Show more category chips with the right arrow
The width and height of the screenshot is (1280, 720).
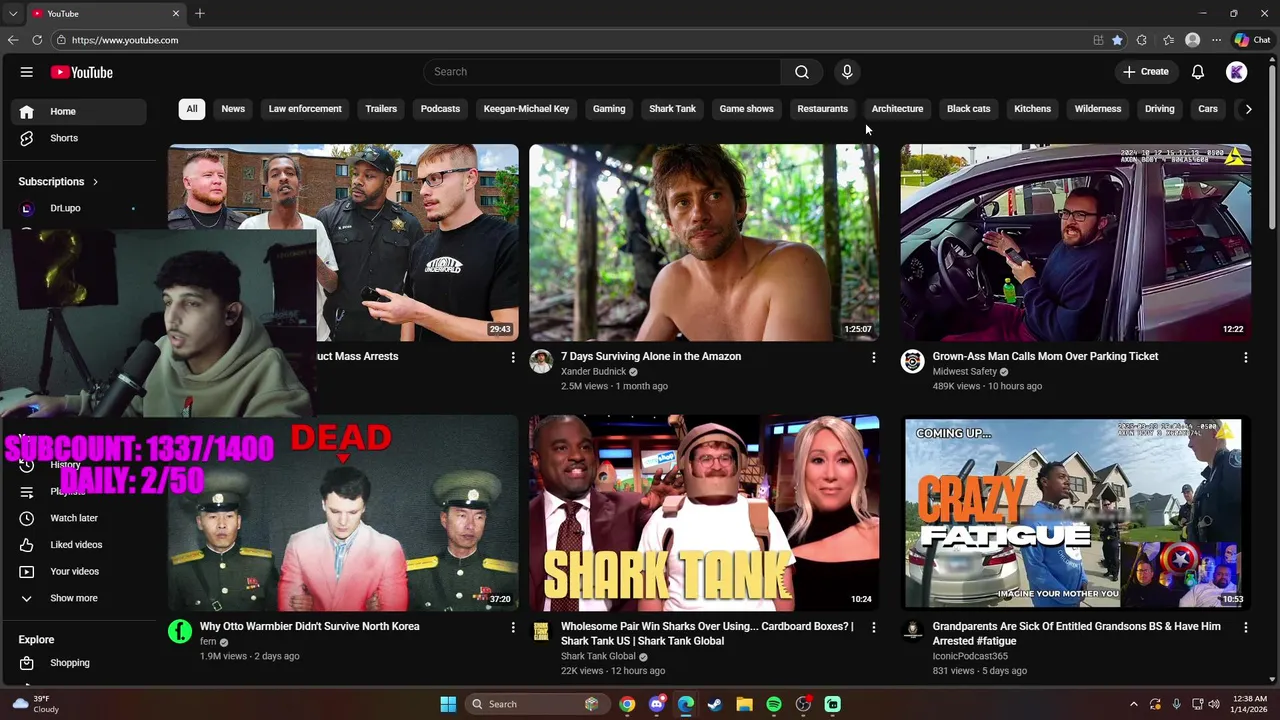[x=1248, y=109]
